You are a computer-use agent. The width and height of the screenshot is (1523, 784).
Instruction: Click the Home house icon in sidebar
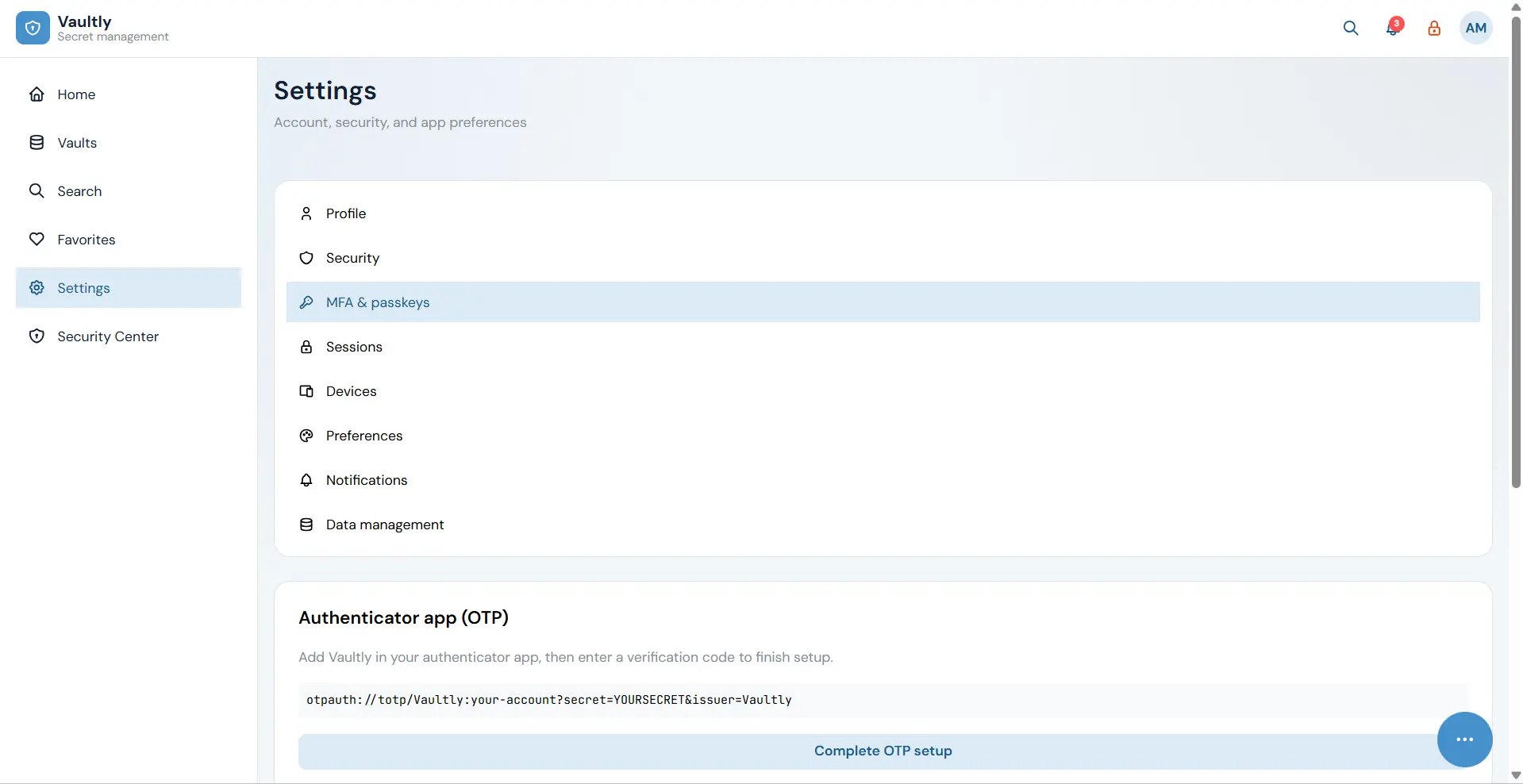[x=37, y=94]
